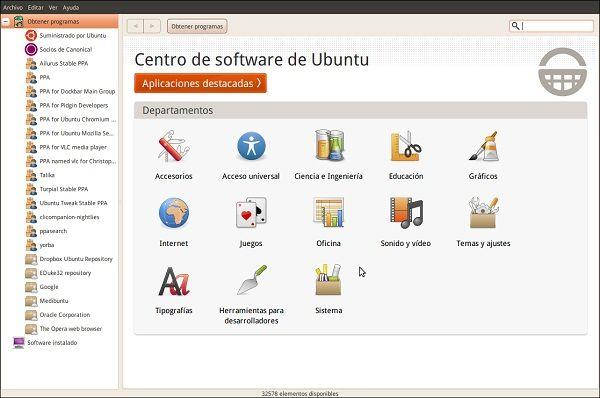Open the Herramientas para desarrolladores trowel icon

point(251,280)
